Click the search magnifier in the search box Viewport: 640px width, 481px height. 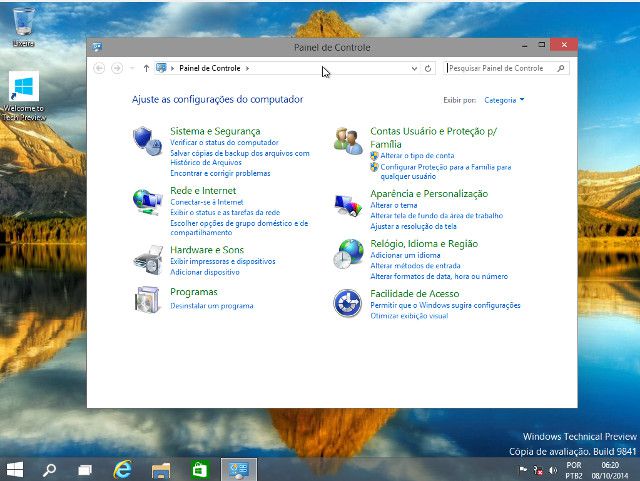click(x=561, y=68)
